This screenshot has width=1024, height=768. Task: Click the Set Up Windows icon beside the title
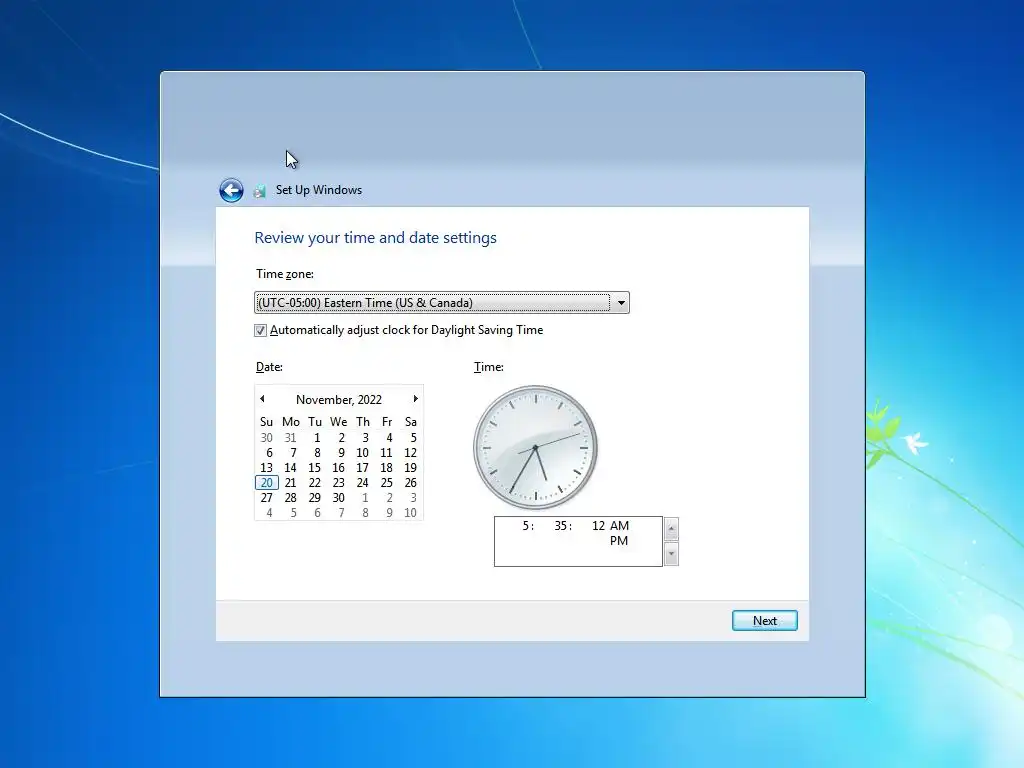(x=259, y=191)
